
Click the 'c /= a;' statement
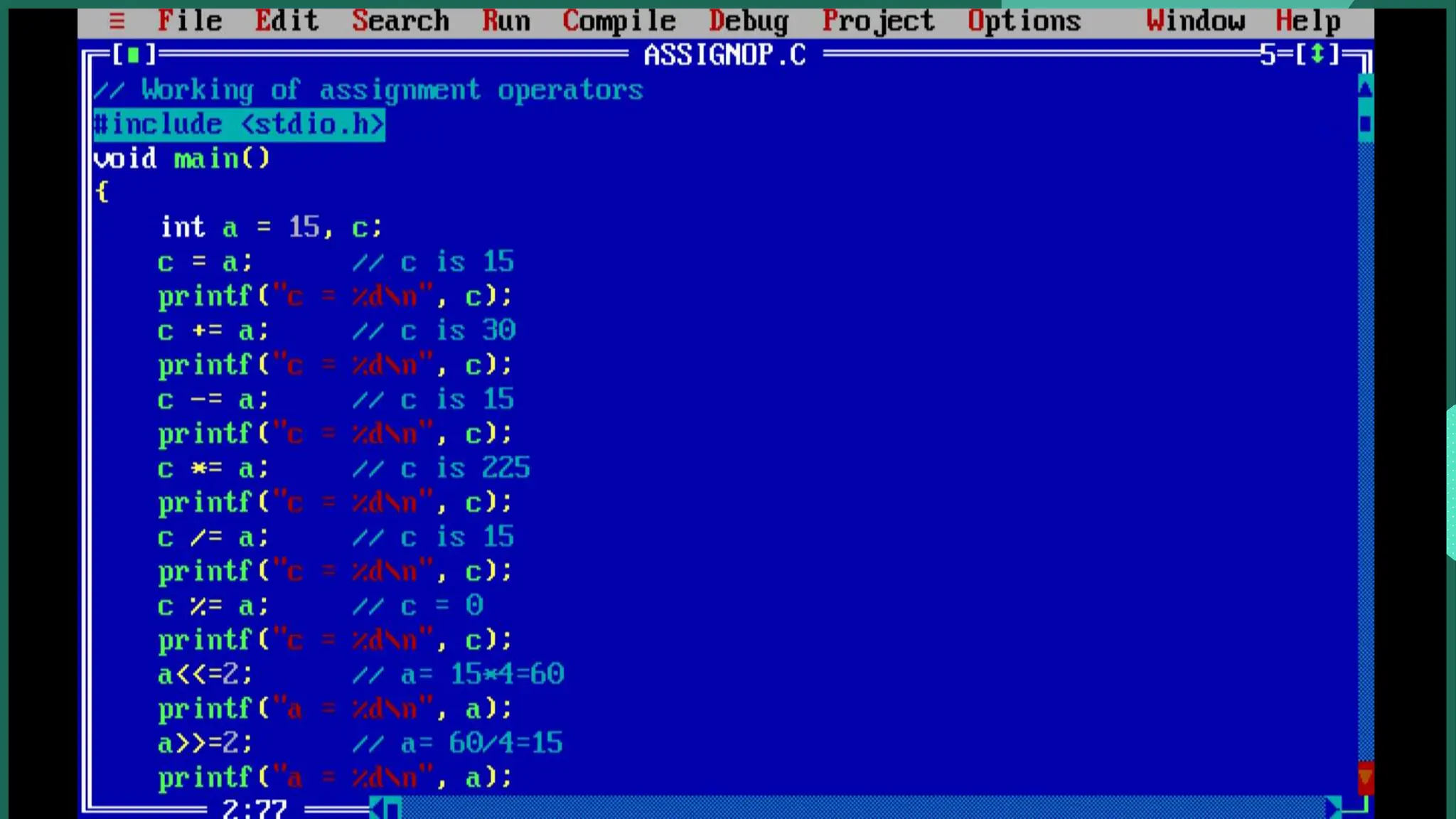pyautogui.click(x=213, y=537)
